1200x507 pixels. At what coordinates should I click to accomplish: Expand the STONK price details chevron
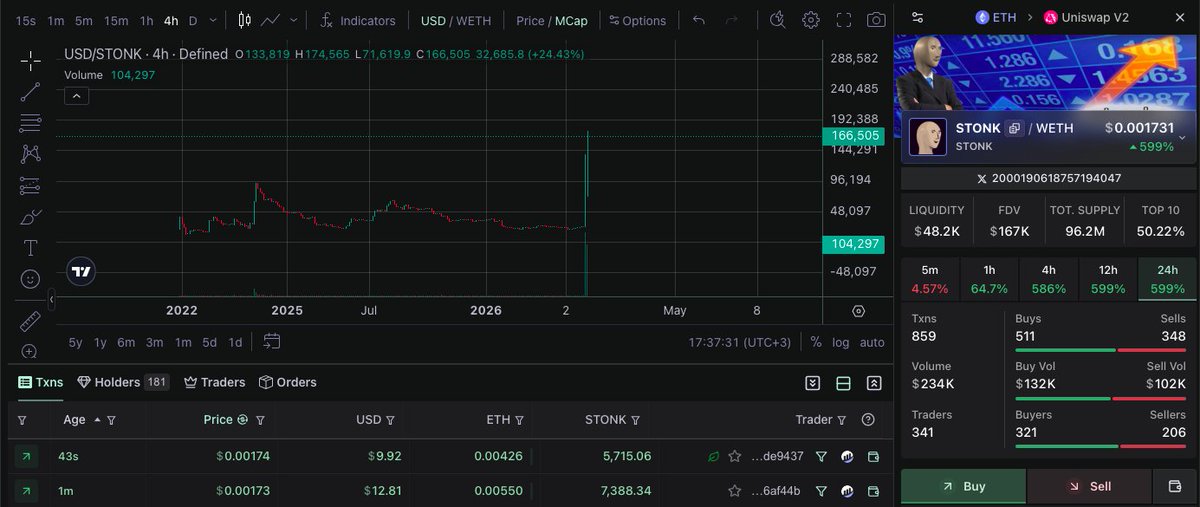(1182, 138)
